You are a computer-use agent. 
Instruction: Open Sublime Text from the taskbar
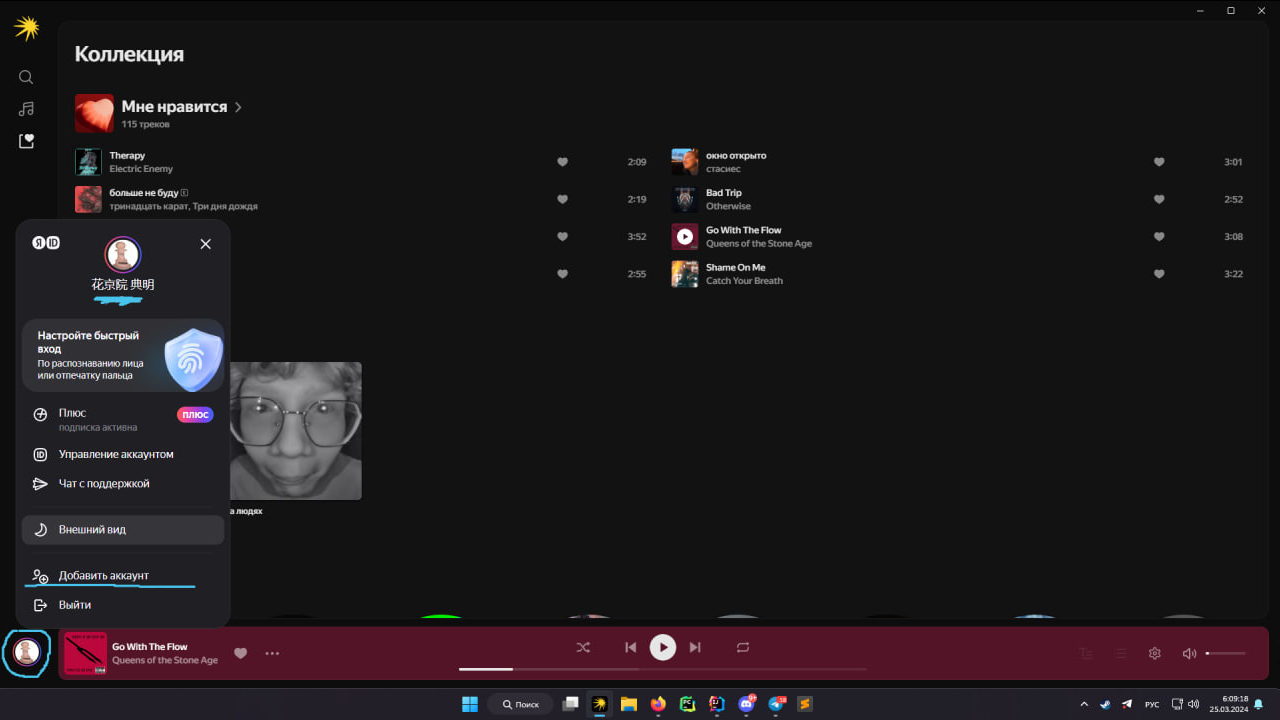(x=805, y=704)
